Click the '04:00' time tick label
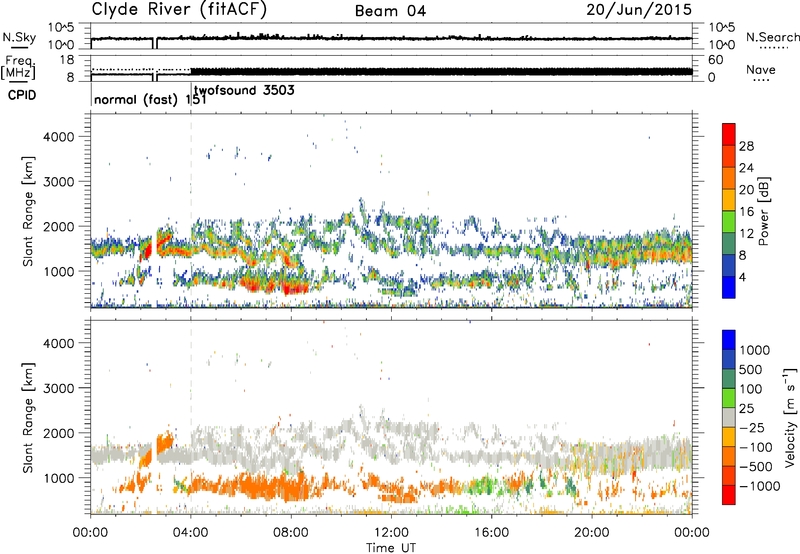 tap(191, 533)
